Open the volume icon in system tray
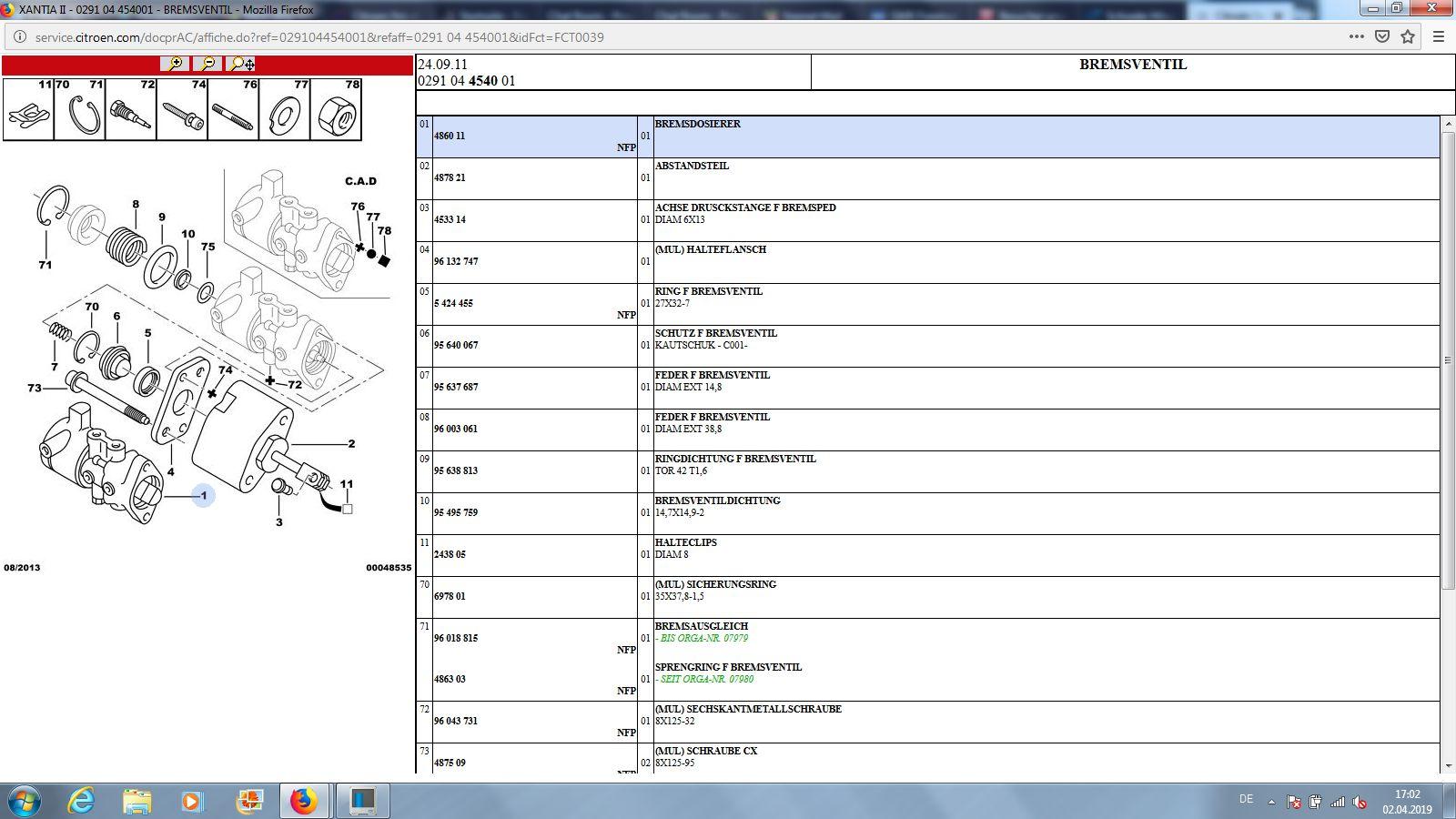This screenshot has height=819, width=1456. point(1360,802)
